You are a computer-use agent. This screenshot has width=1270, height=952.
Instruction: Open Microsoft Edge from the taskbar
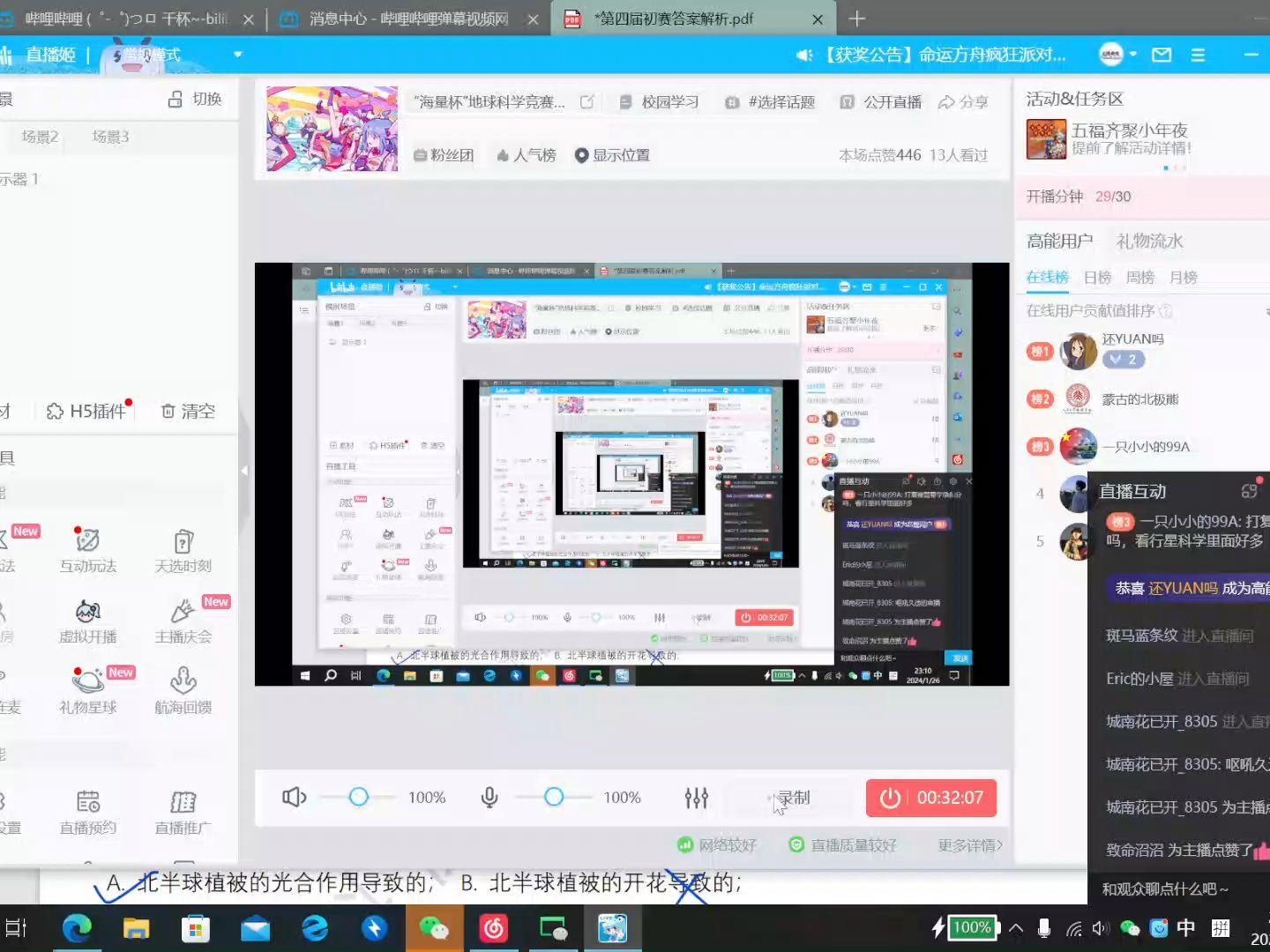click(x=77, y=928)
